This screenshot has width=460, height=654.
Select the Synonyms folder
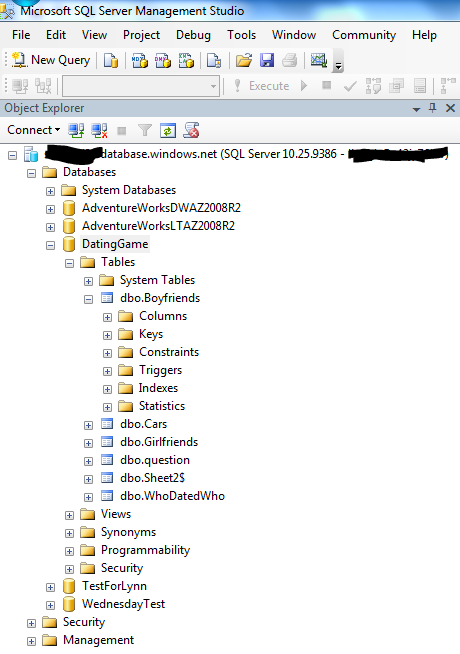(x=128, y=532)
